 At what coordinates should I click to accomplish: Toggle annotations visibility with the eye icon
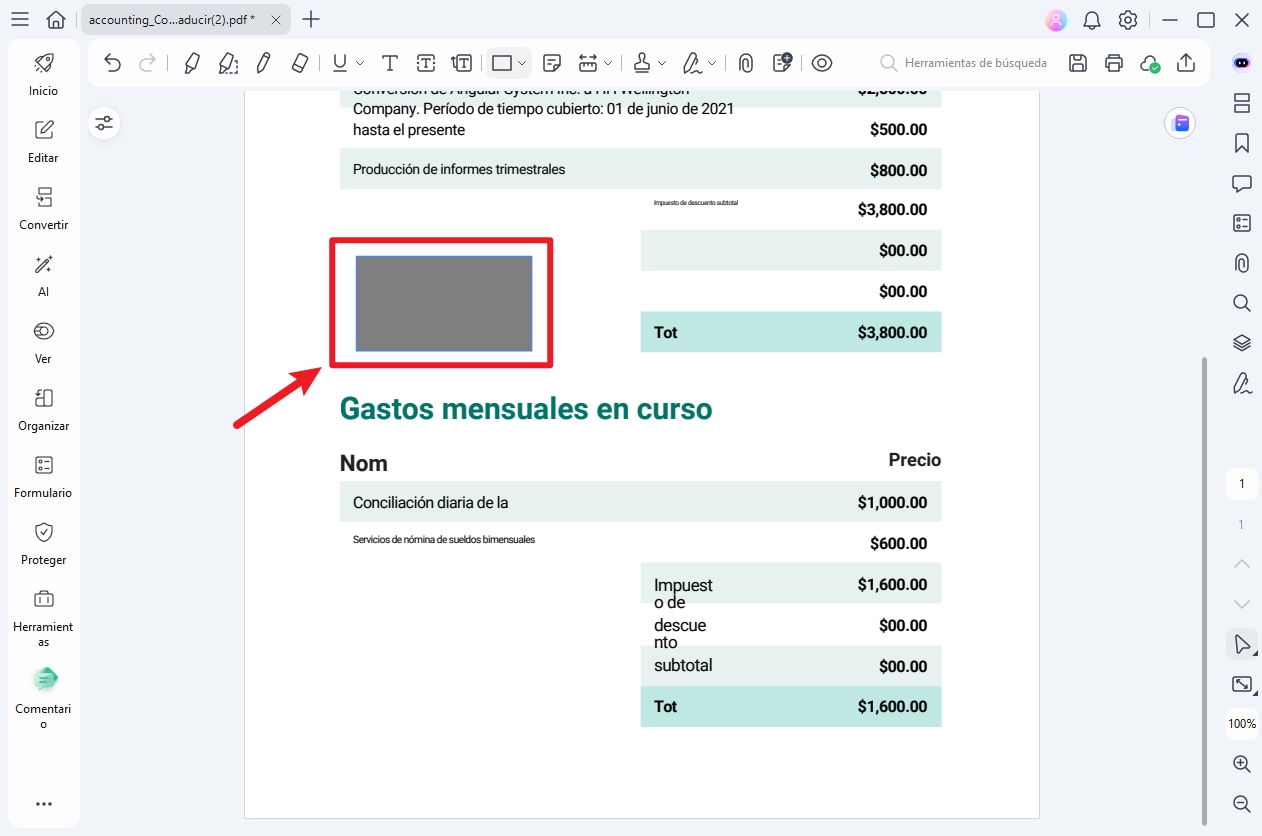[x=822, y=62]
